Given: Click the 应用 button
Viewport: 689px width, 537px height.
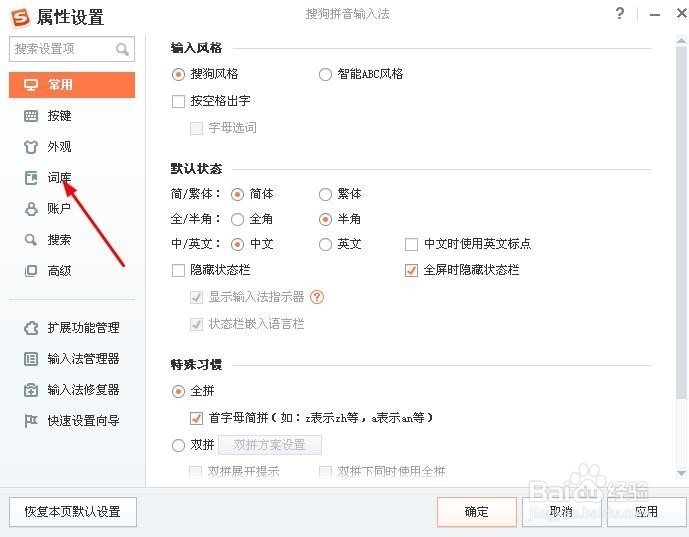Looking at the screenshot, I should pyautogui.click(x=646, y=512).
